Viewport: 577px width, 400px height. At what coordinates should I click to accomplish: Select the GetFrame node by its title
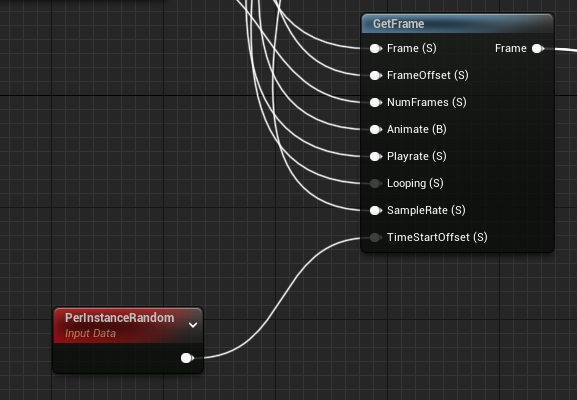coord(399,24)
